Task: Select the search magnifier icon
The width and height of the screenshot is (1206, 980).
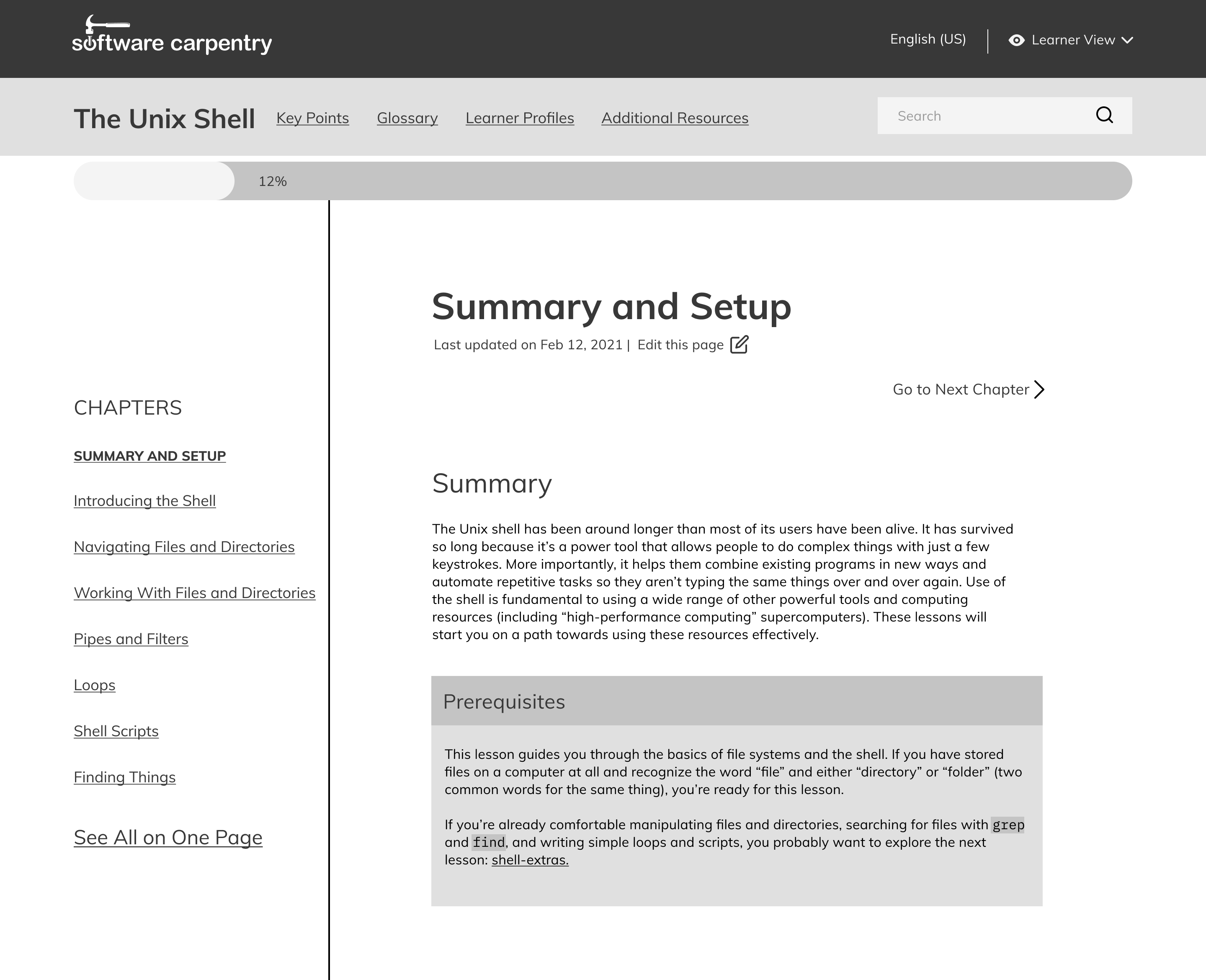Action: click(x=1105, y=115)
